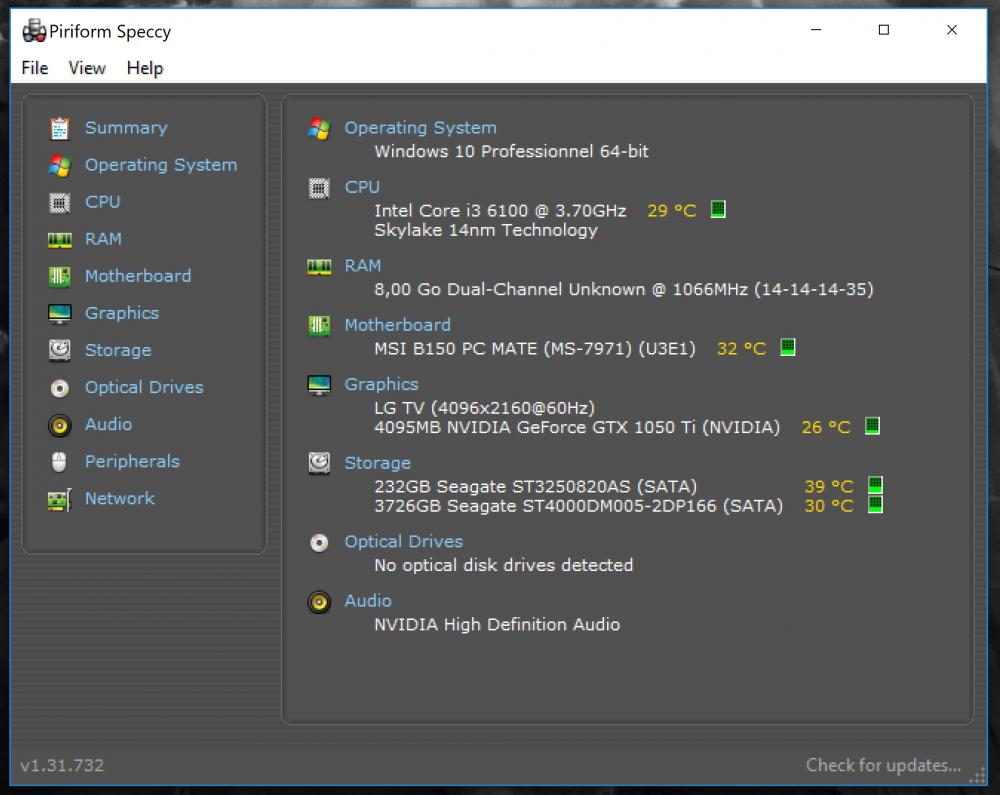
Task: Select Graphics in the sidebar list
Action: click(121, 313)
